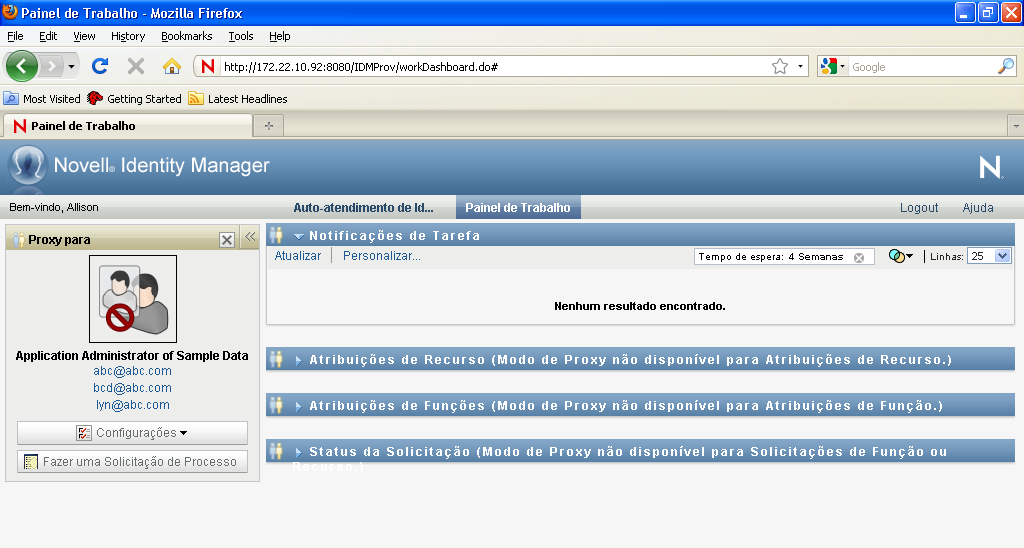Remove the Tempo de espera filter
The height and width of the screenshot is (548, 1024).
coord(859,257)
